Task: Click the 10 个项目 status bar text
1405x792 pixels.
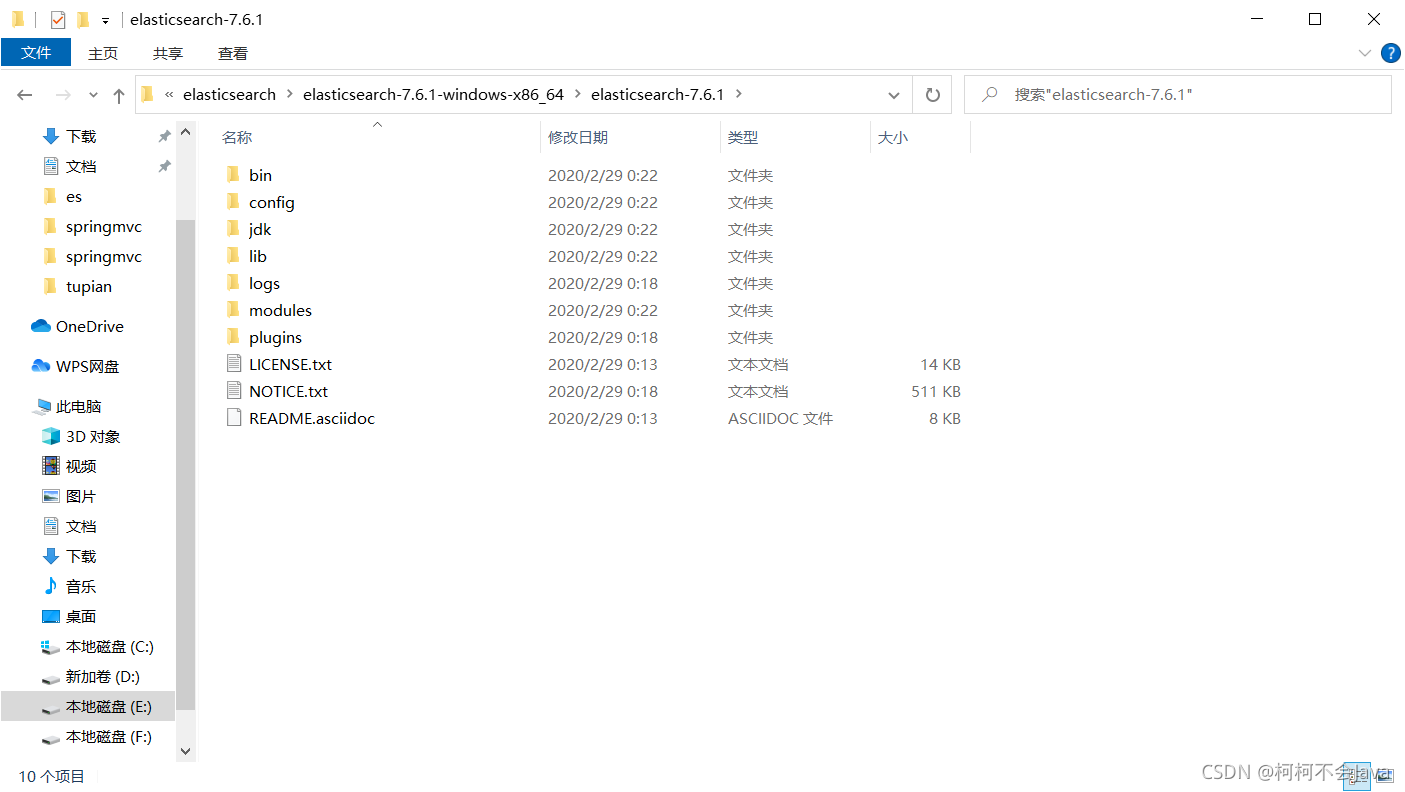Action: tap(52, 776)
